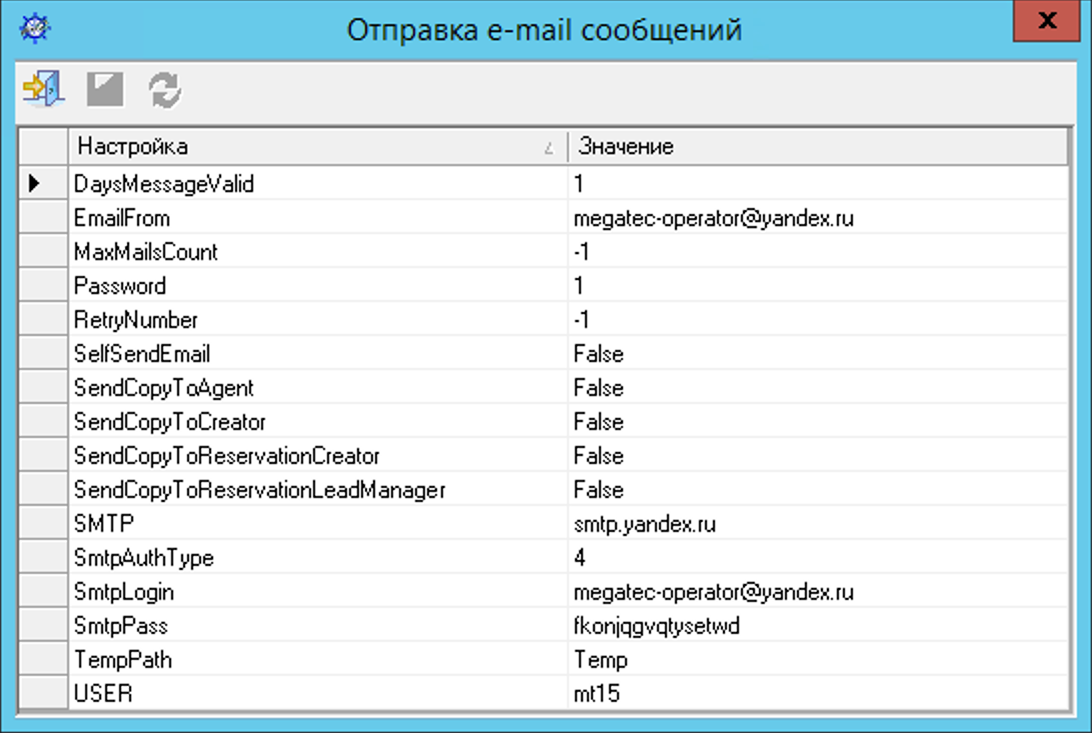Select the SMTP value smtp.yandex.ru
This screenshot has height=733, width=1092.
point(645,524)
